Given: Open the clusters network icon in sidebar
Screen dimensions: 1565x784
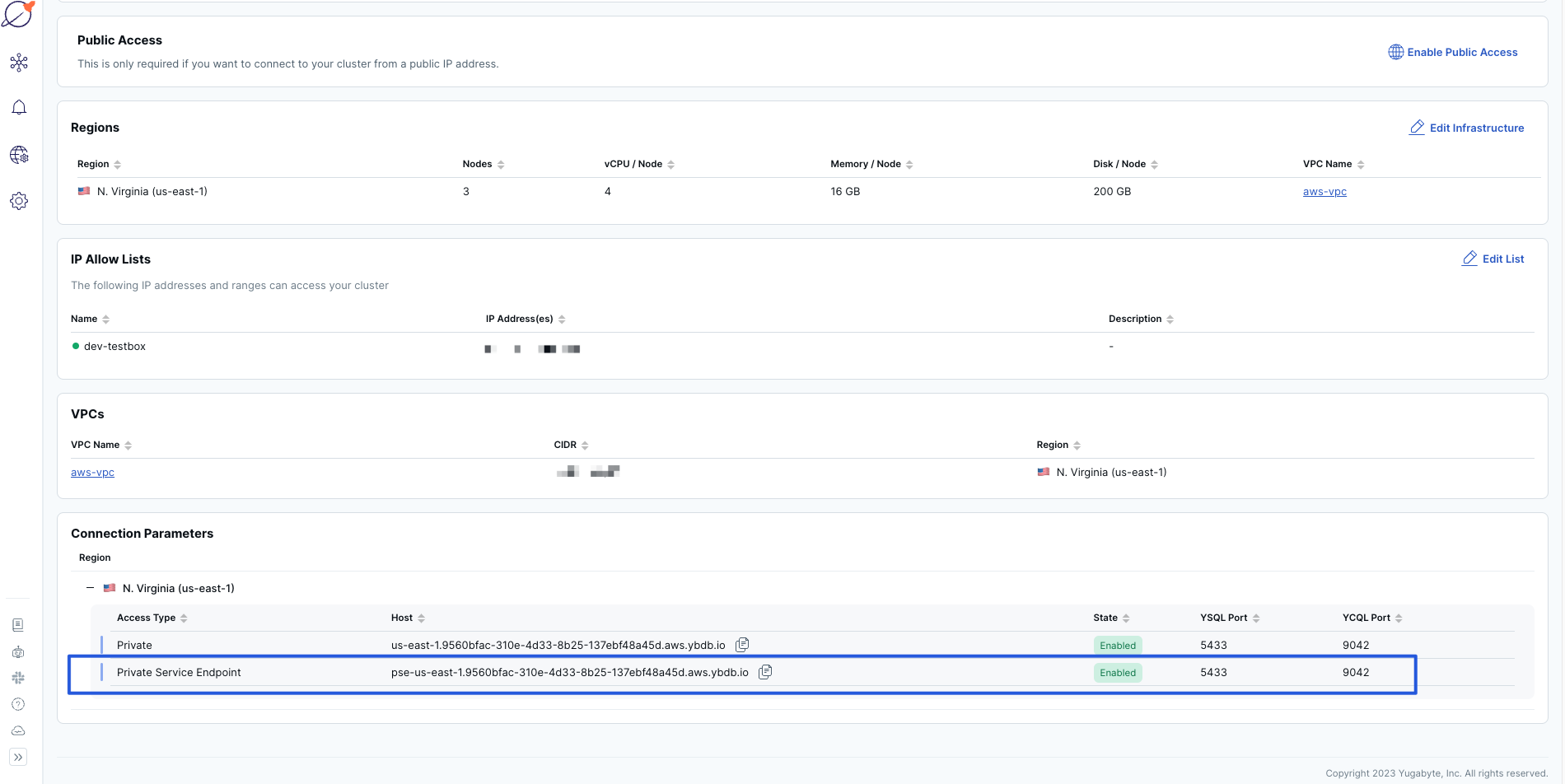Looking at the screenshot, I should click(x=19, y=62).
